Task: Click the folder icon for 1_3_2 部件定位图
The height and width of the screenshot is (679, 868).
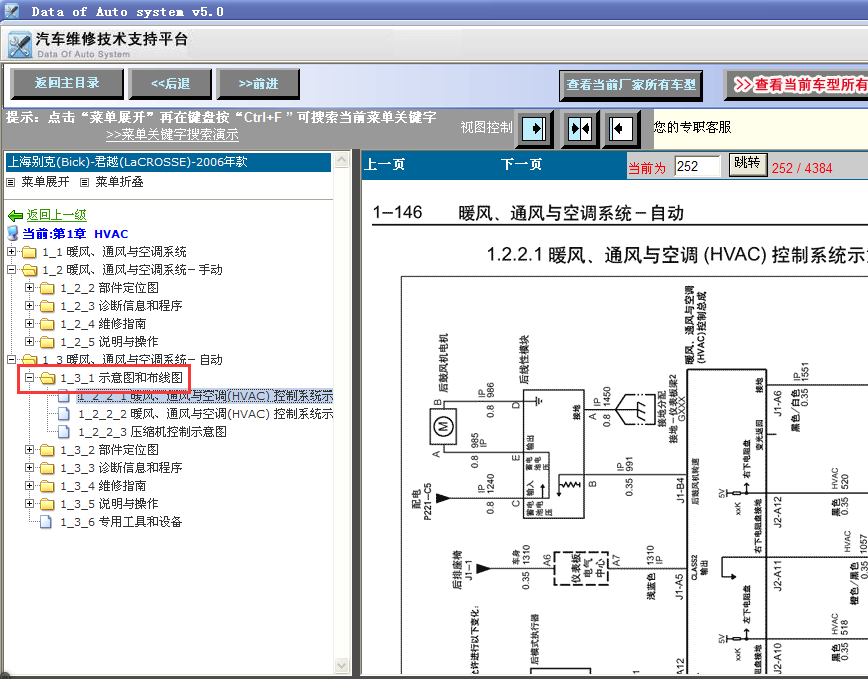Action: (x=48, y=450)
